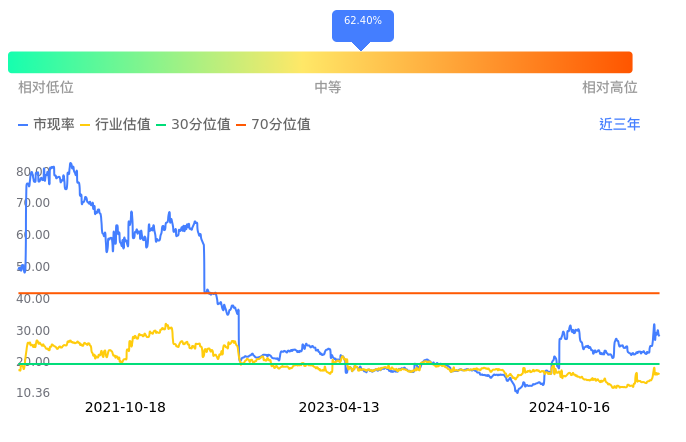
Task: Open the 近三年 time range selector
Action: coord(619,125)
